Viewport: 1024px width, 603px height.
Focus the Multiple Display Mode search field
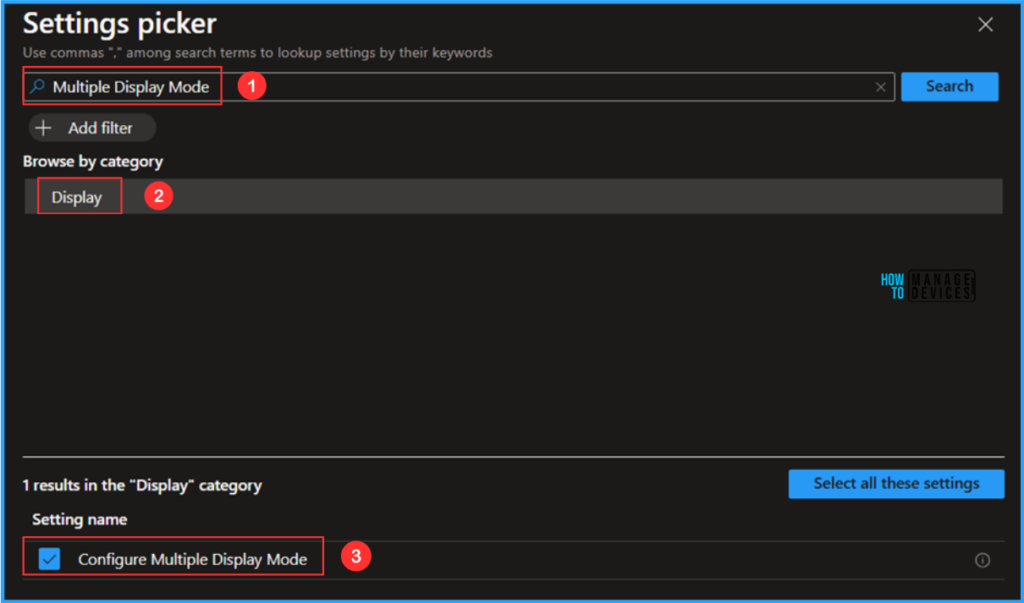tap(458, 87)
